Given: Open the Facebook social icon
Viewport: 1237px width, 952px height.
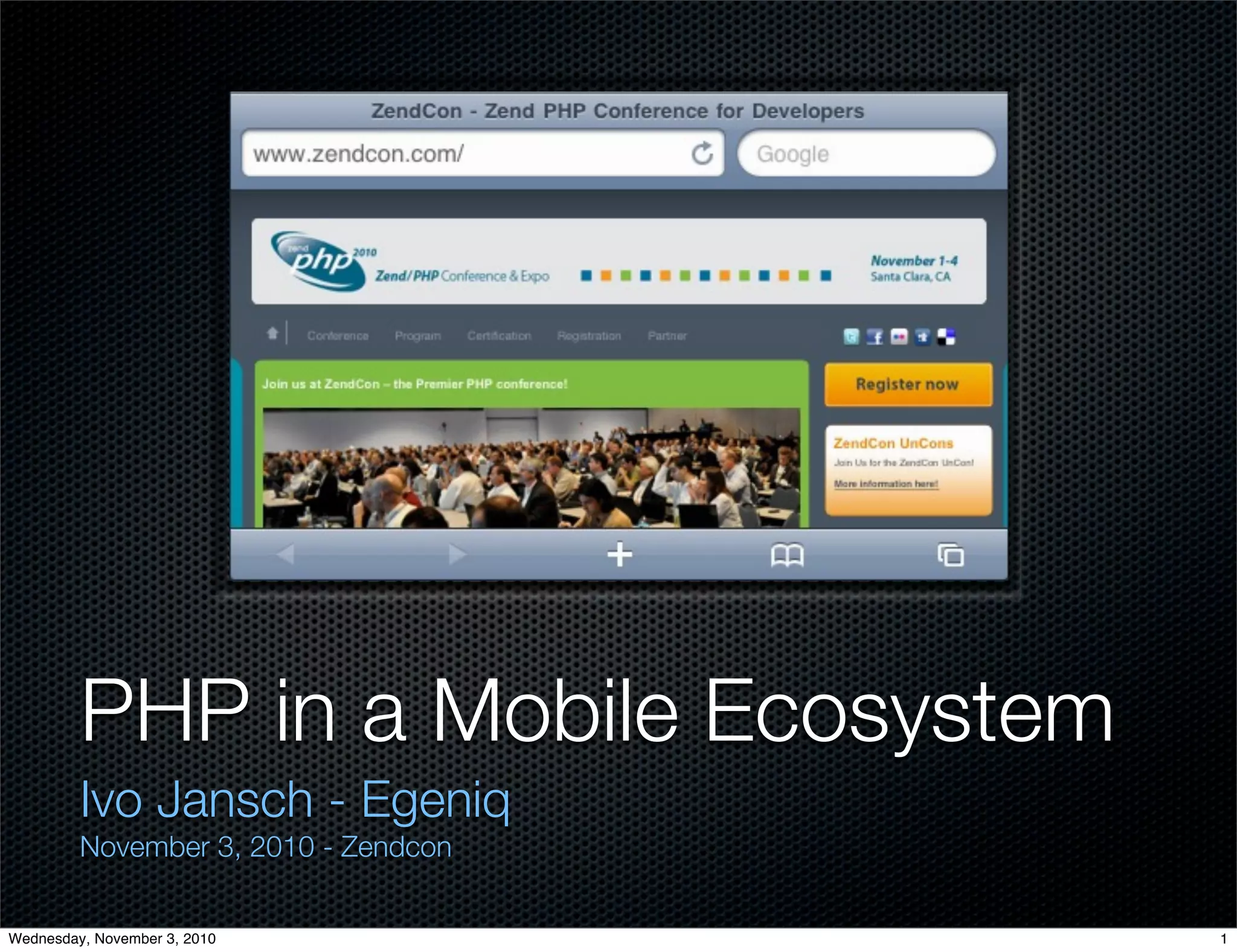Looking at the screenshot, I should (x=875, y=336).
